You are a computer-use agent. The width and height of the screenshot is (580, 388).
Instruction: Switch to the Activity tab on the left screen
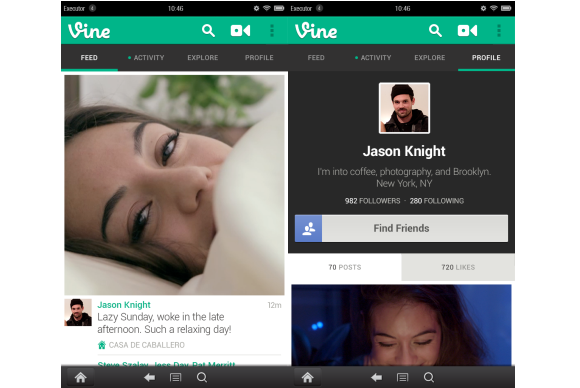(146, 58)
